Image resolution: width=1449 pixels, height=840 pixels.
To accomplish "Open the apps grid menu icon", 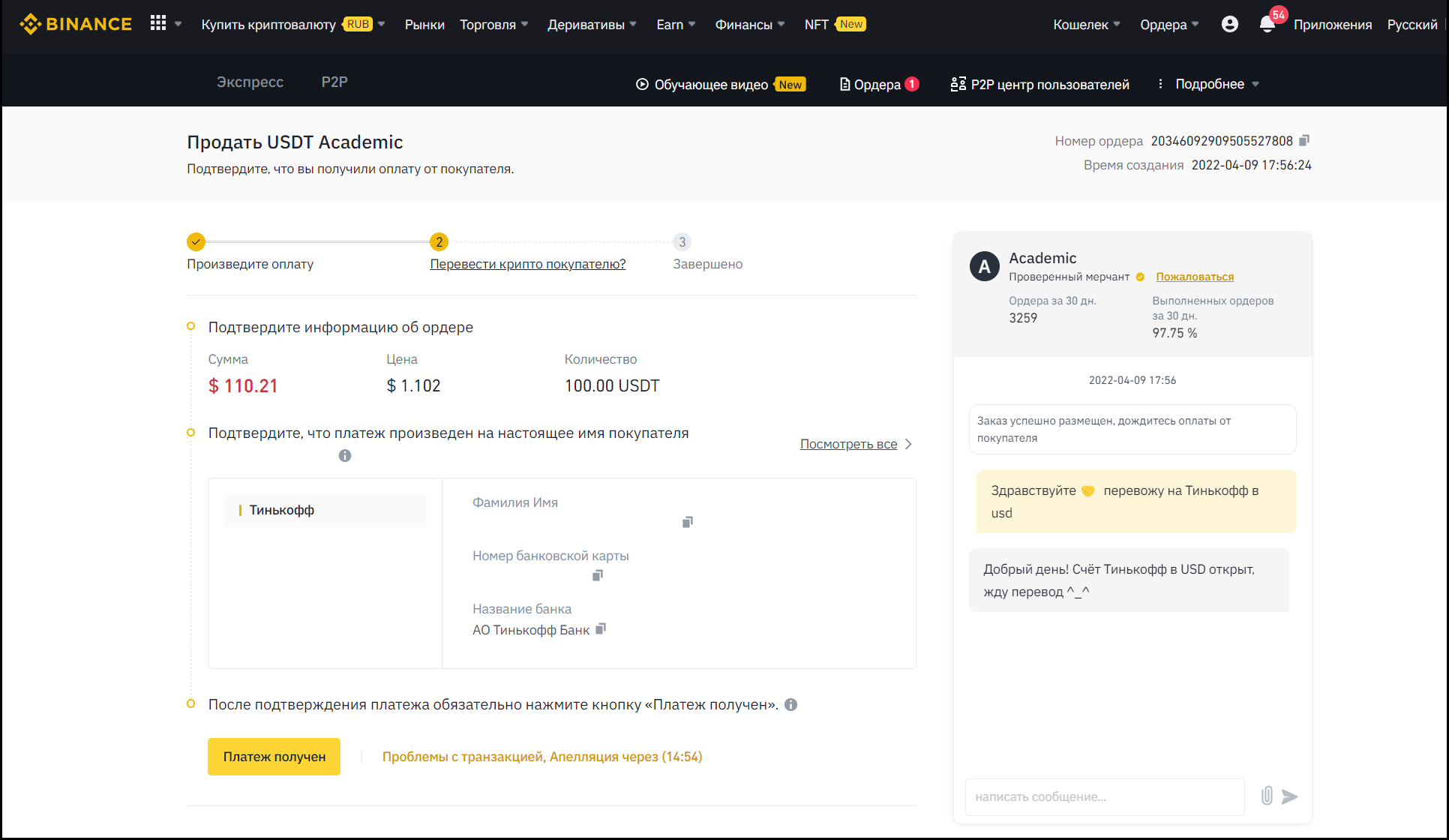I will [157, 23].
